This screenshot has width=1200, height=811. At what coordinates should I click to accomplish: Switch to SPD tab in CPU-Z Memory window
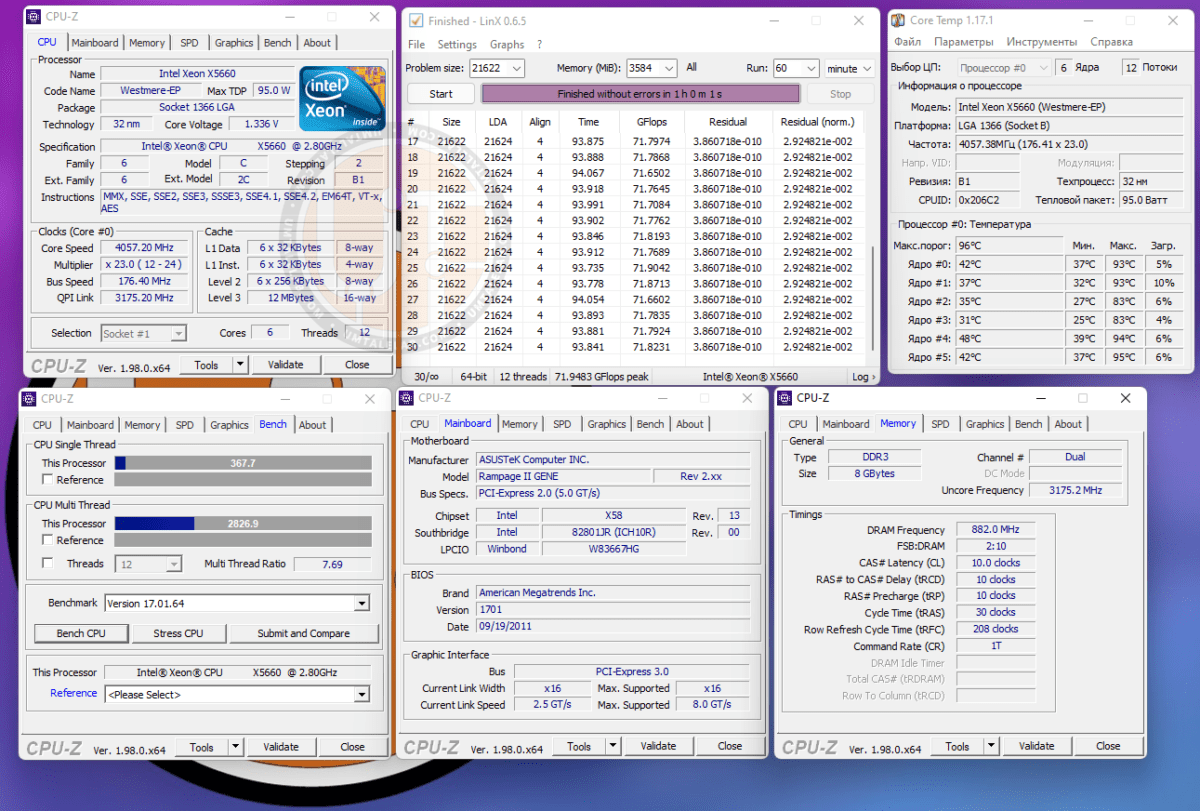tap(940, 424)
